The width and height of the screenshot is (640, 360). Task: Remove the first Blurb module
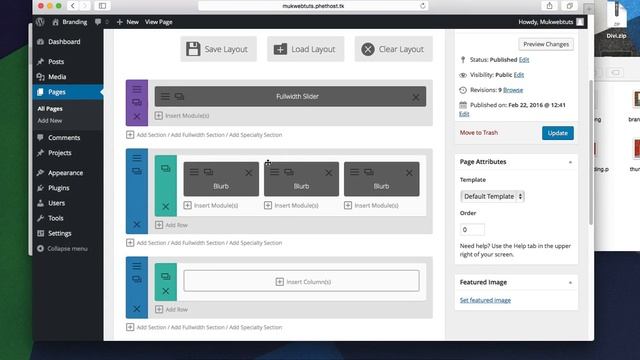(x=249, y=173)
